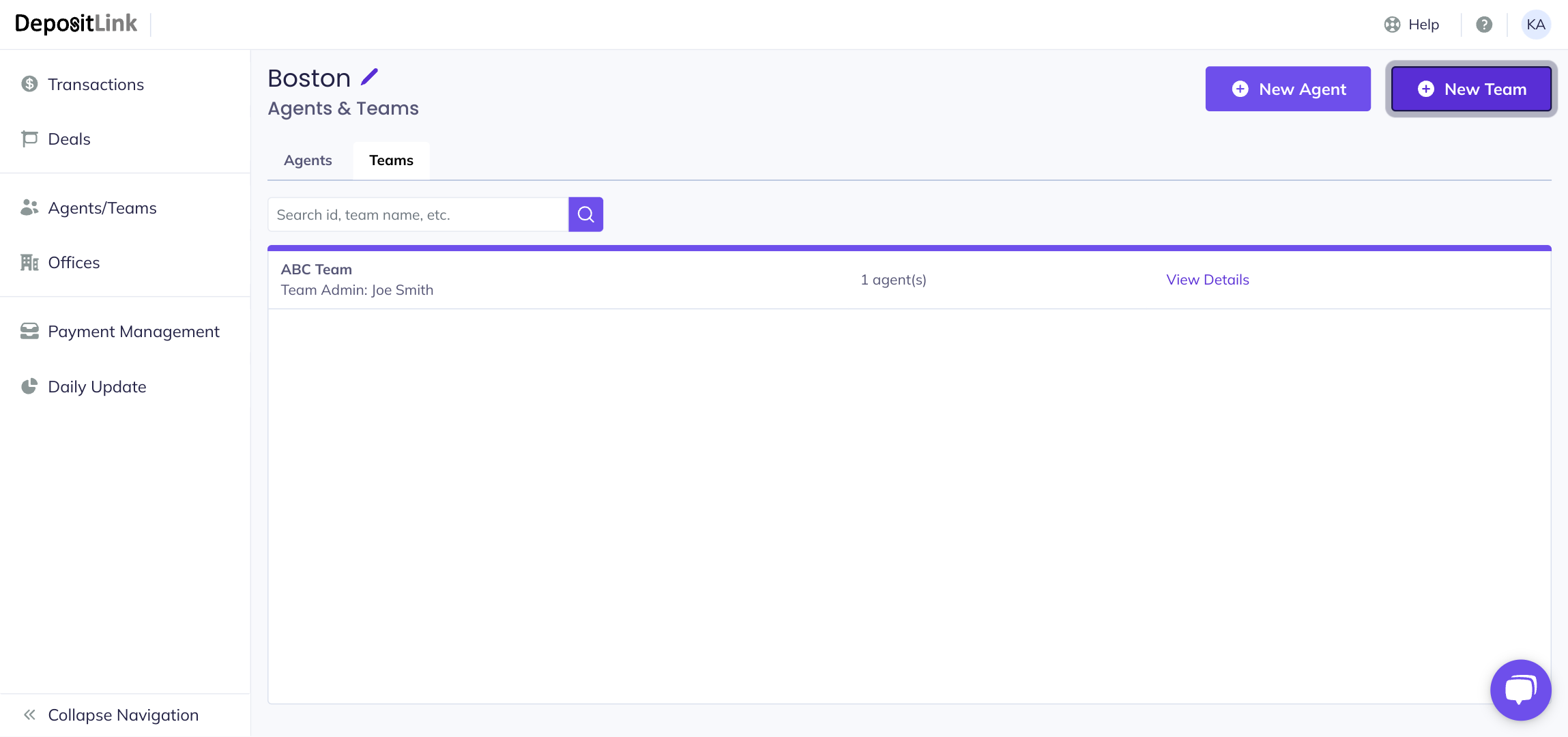The width and height of the screenshot is (1568, 737).
Task: Click the Help lifebuoy link
Action: 1412,25
